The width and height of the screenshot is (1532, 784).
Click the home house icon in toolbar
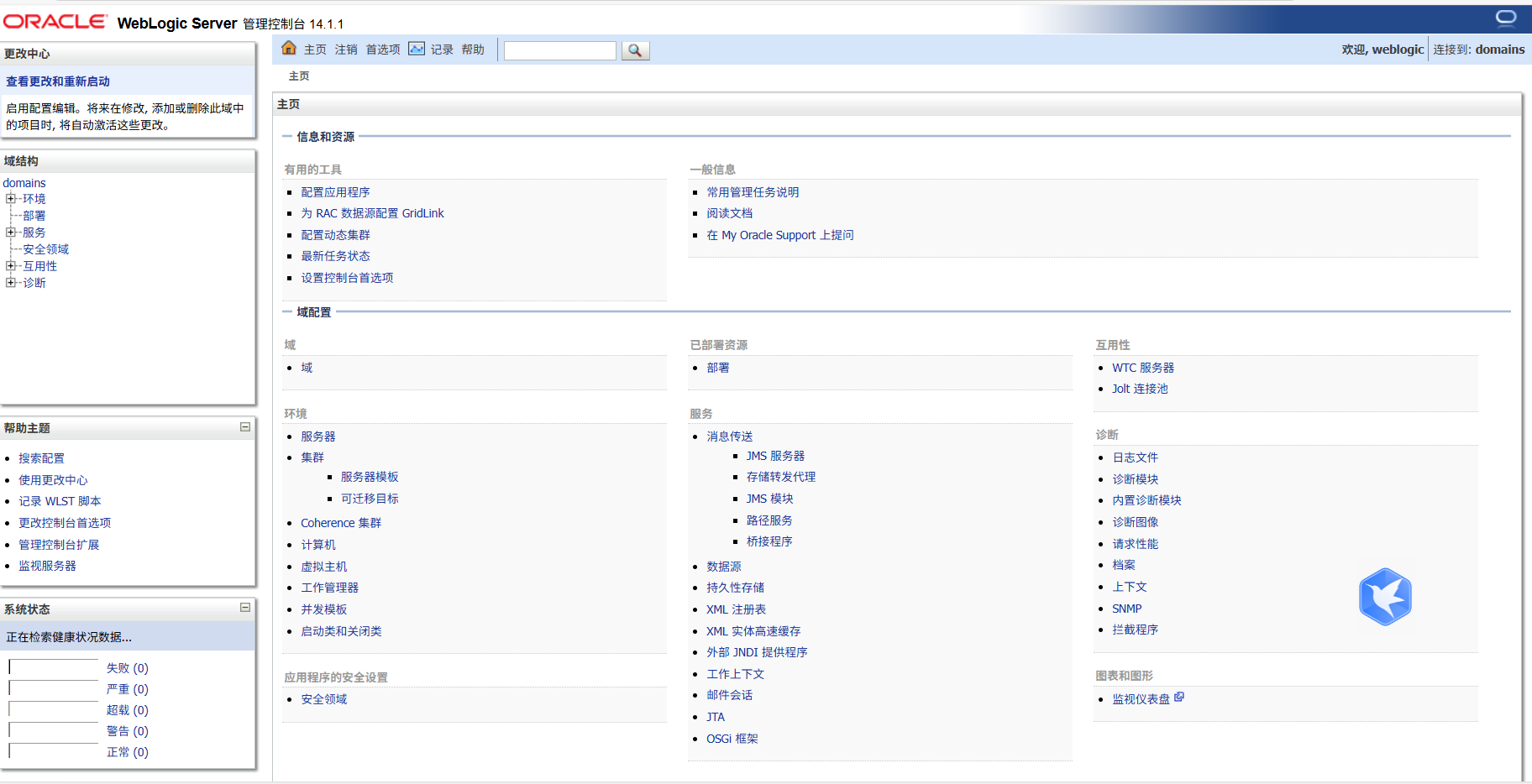pyautogui.click(x=289, y=48)
